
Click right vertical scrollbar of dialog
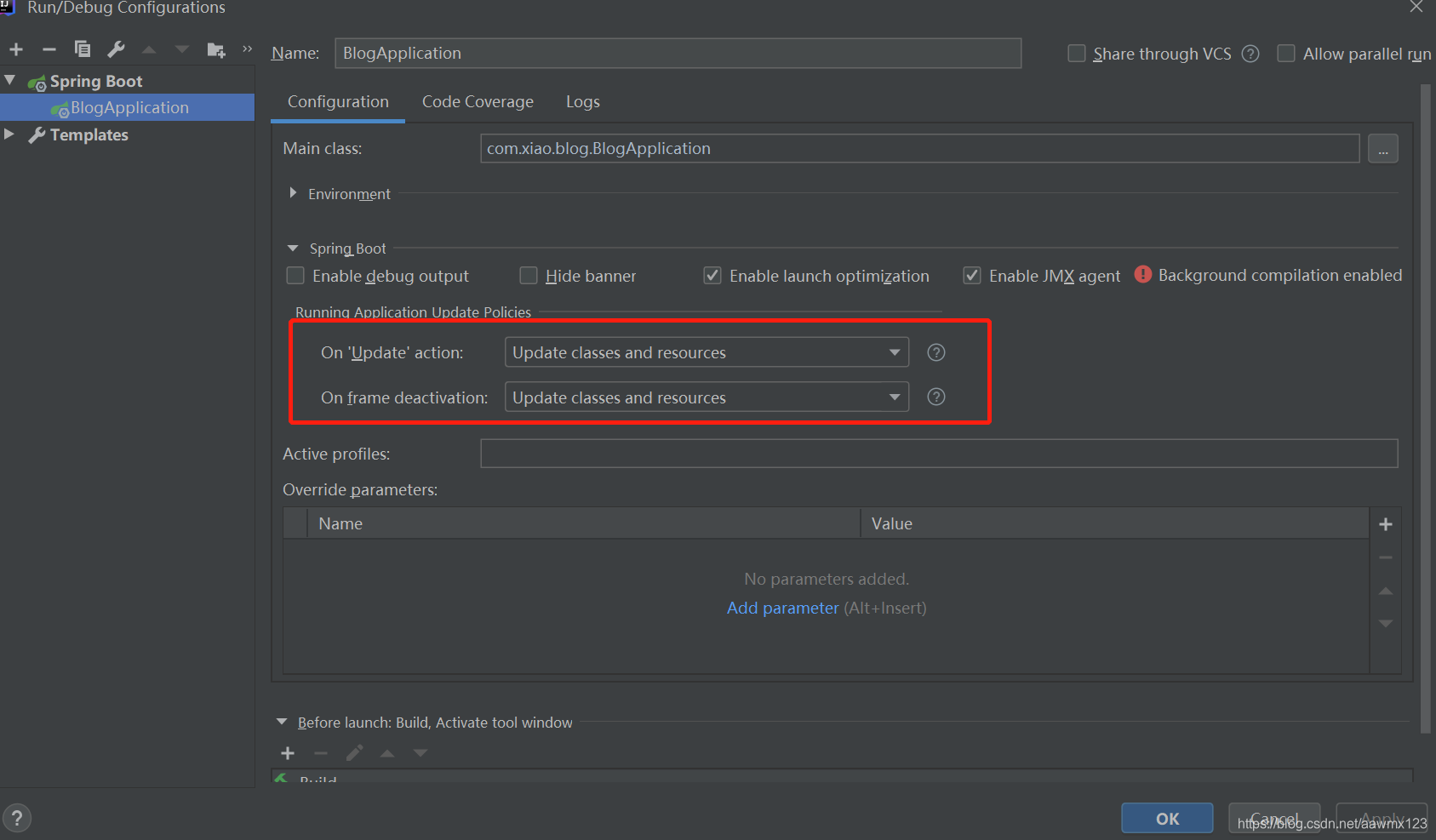pyautogui.click(x=1426, y=409)
